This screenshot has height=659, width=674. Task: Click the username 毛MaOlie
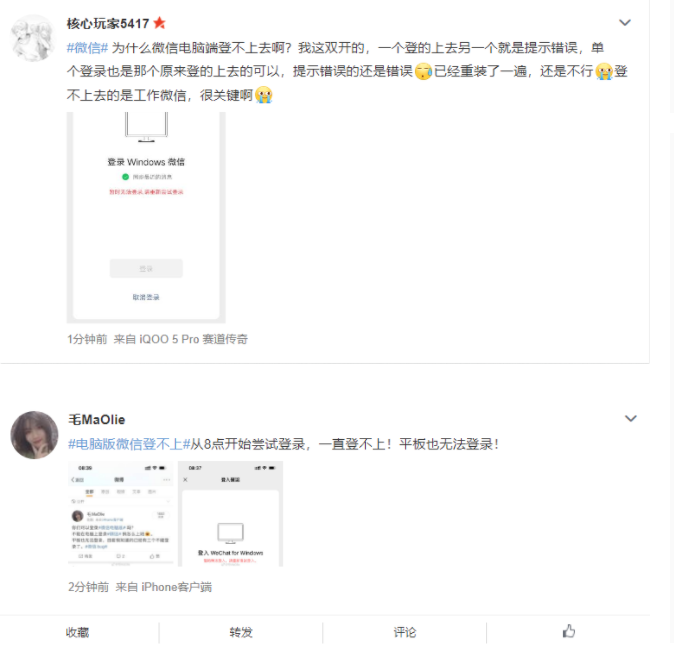click(x=97, y=419)
